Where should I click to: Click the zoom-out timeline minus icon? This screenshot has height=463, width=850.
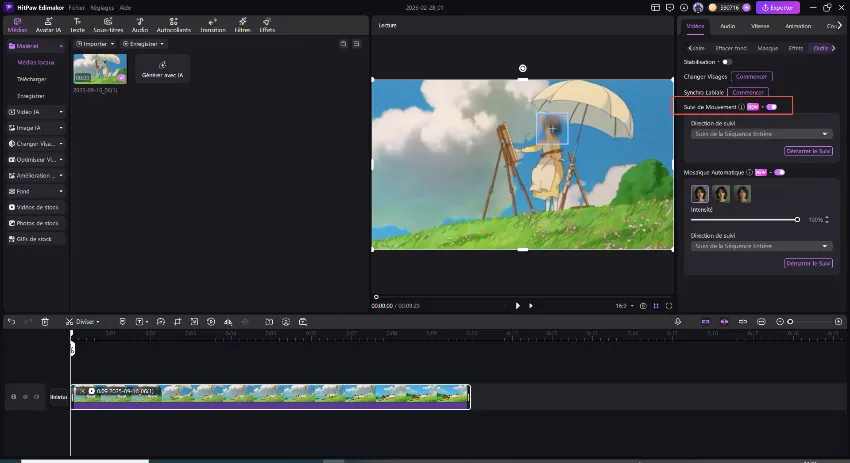780,321
